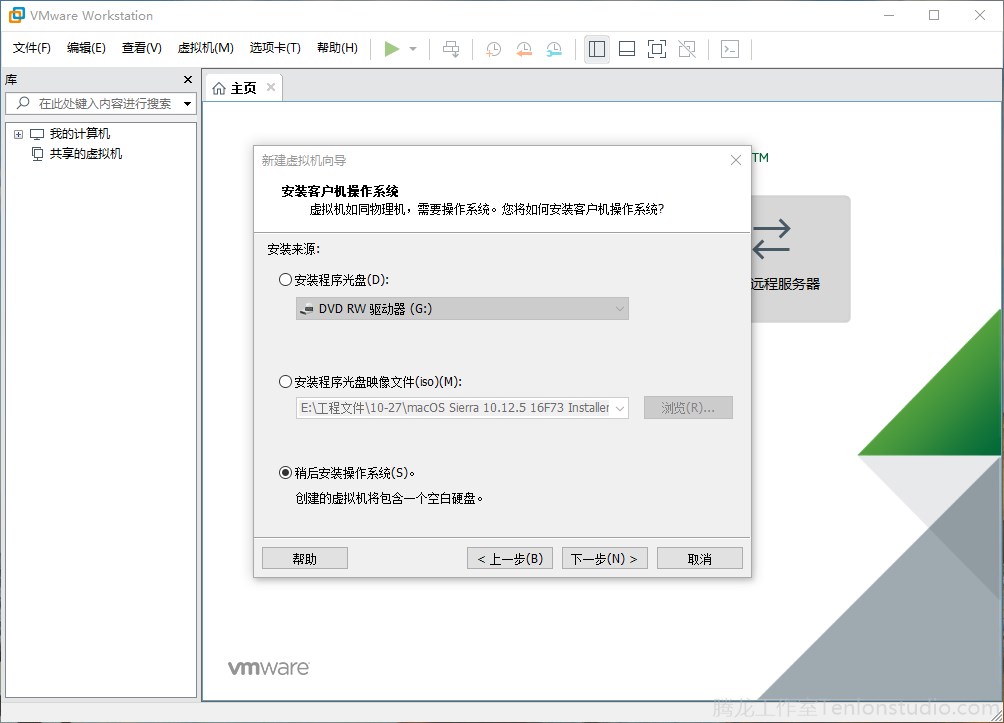Open the DVD RW 驱动器 (G:) dropdown
The height and width of the screenshot is (723, 1004).
point(462,309)
